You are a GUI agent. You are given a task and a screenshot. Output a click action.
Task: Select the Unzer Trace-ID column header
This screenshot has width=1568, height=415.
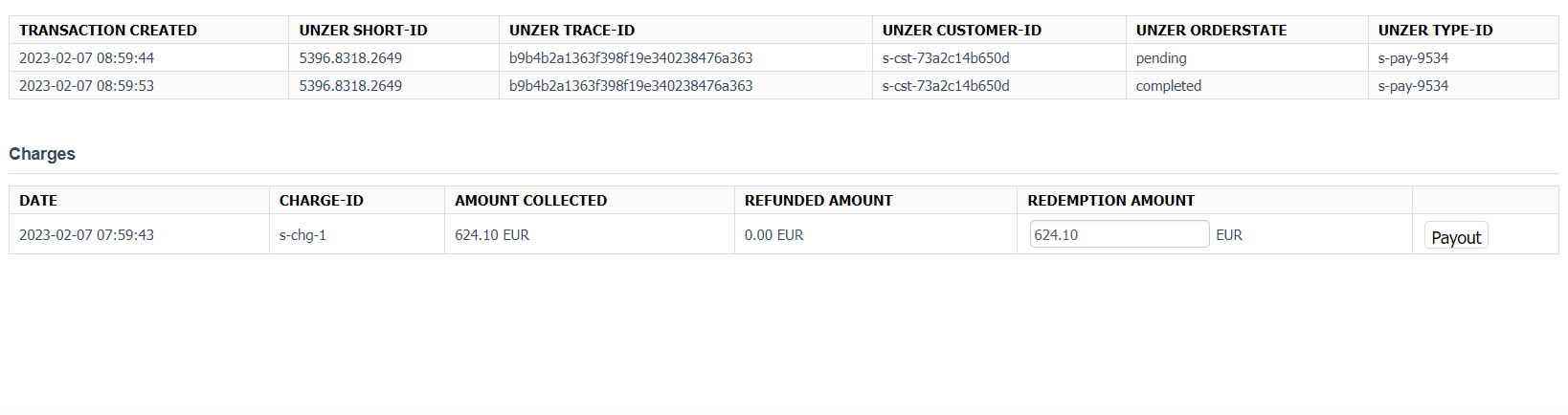(571, 31)
